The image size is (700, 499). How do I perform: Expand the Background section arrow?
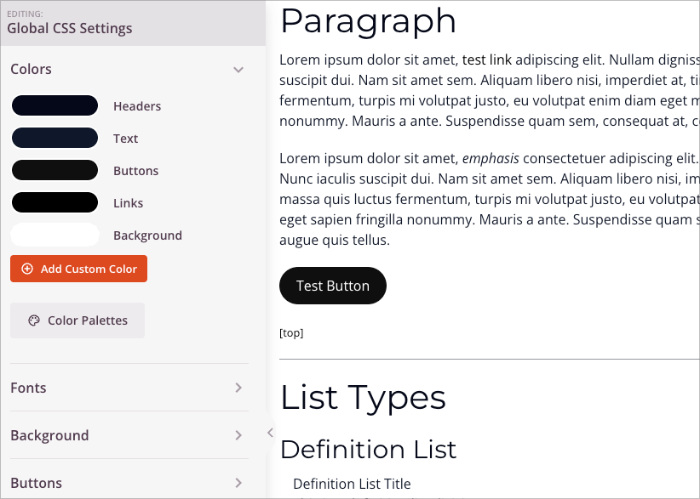click(238, 435)
